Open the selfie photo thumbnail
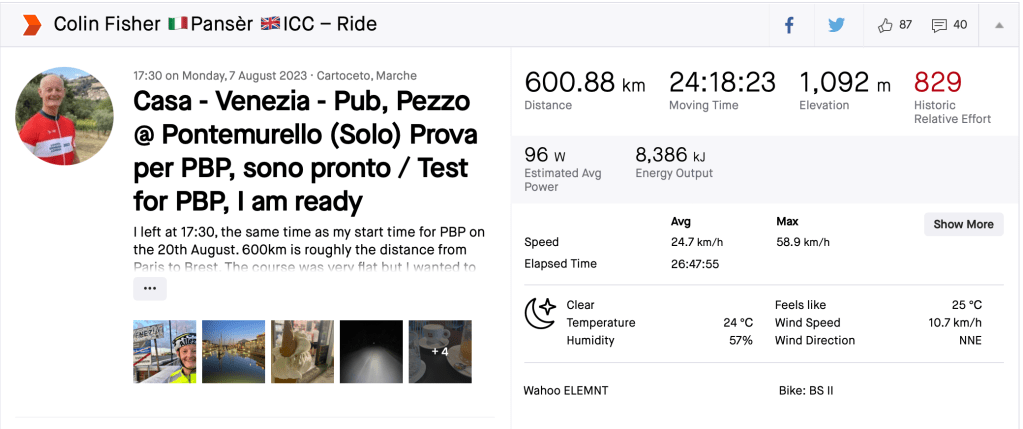Screen dimensions: 1023x429 164,351
